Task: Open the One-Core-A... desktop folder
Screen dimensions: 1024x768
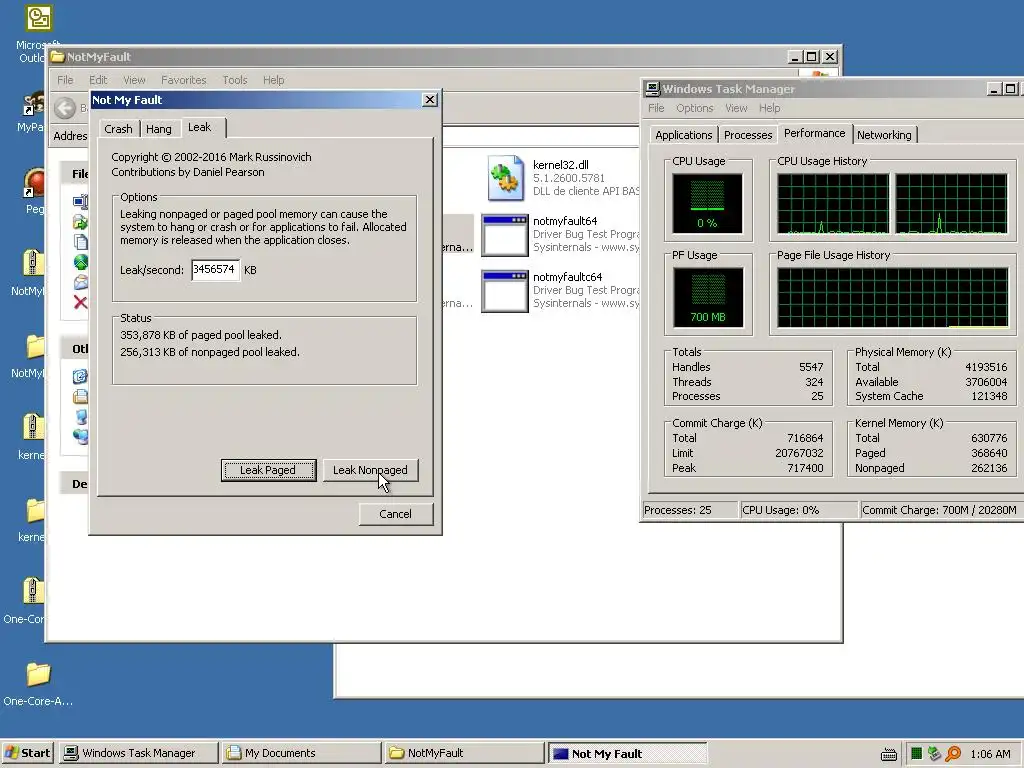Action: pyautogui.click(x=38, y=674)
